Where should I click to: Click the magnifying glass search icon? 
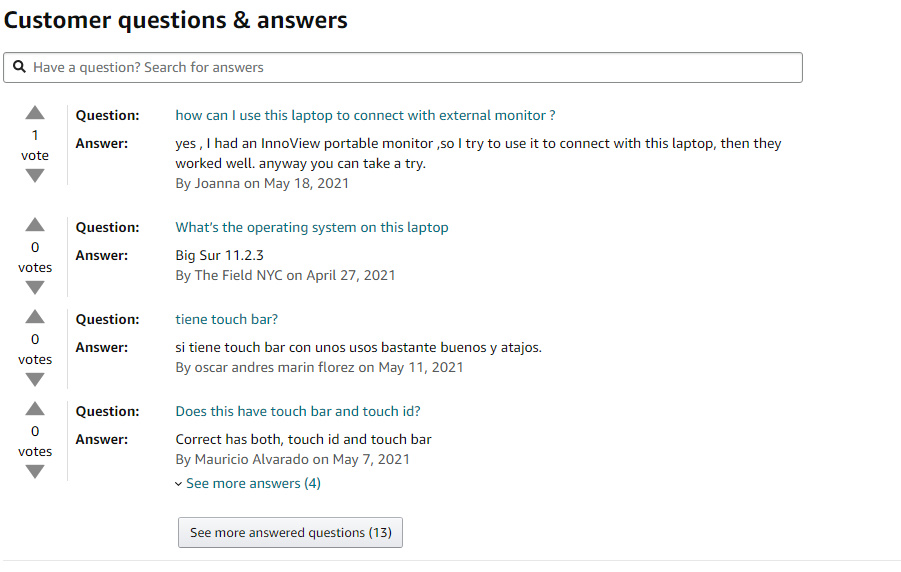(20, 67)
